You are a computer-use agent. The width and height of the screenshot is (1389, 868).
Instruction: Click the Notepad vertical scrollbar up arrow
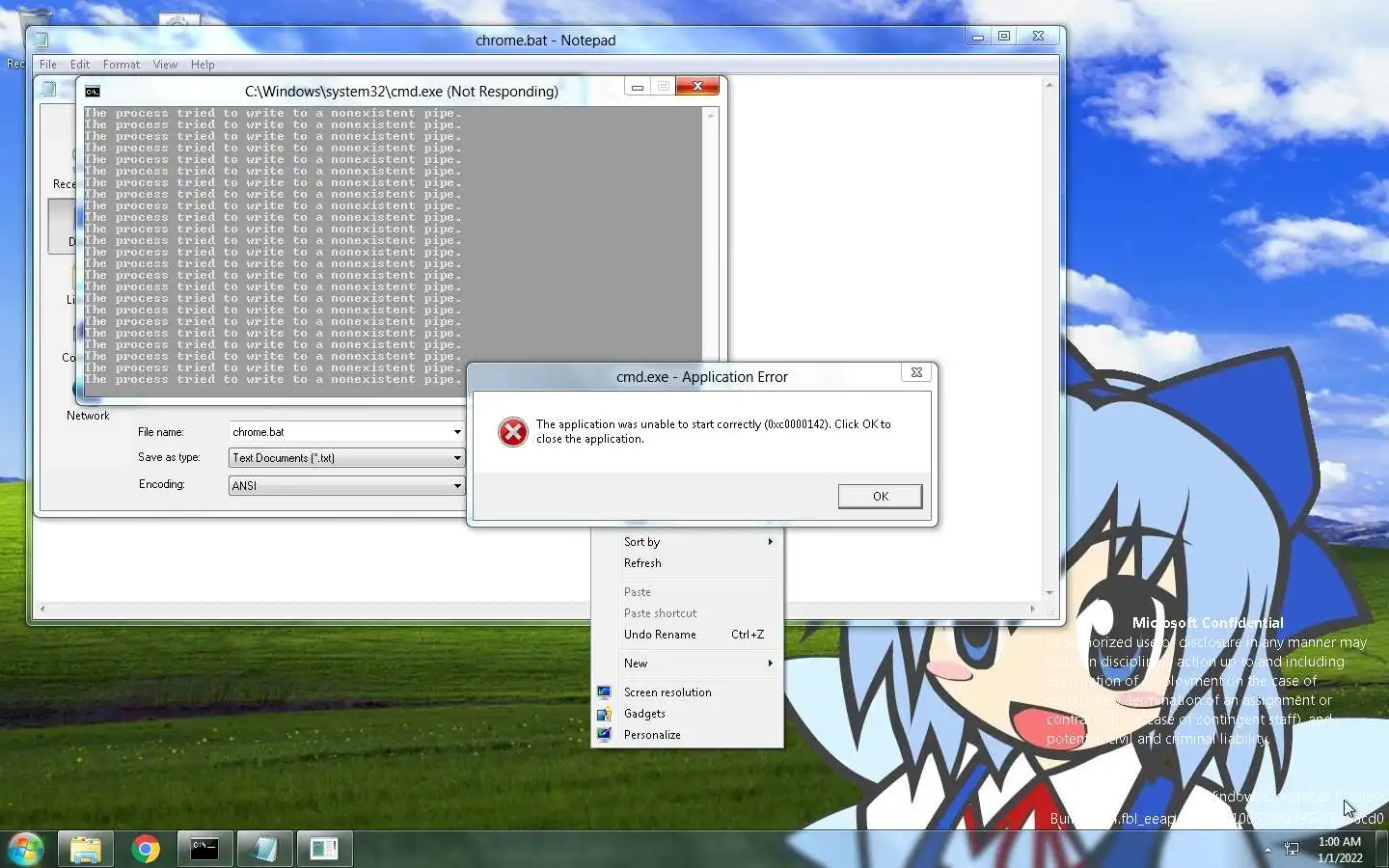pyautogui.click(x=1049, y=85)
